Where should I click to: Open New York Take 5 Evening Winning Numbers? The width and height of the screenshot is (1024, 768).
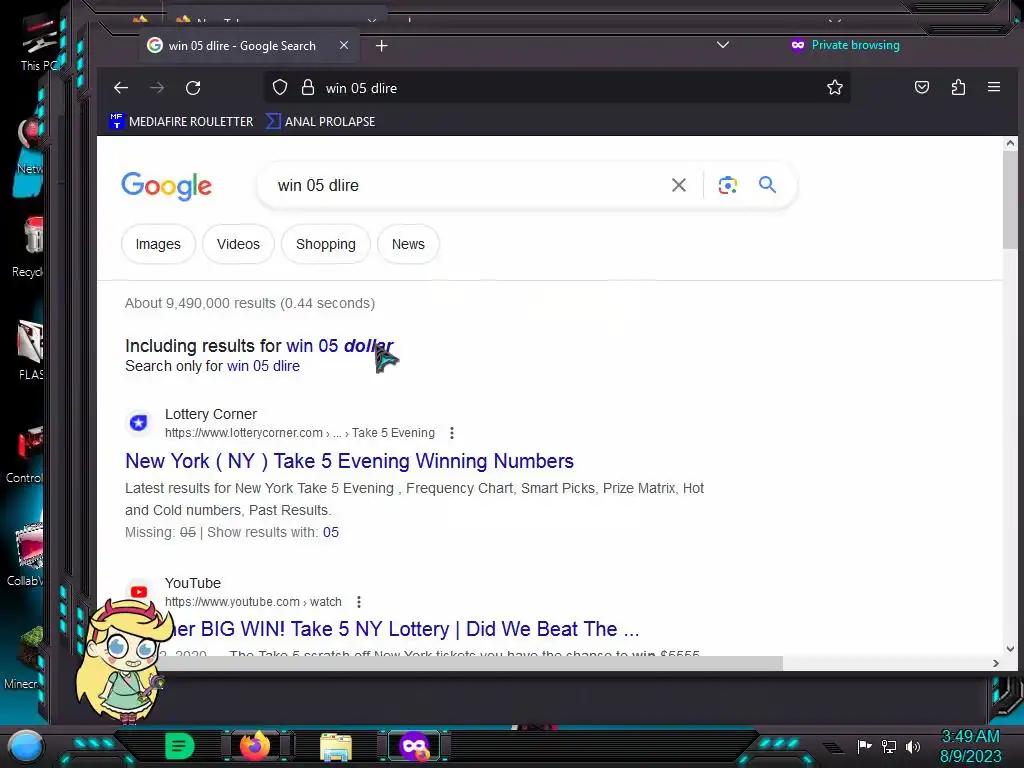coord(349,461)
